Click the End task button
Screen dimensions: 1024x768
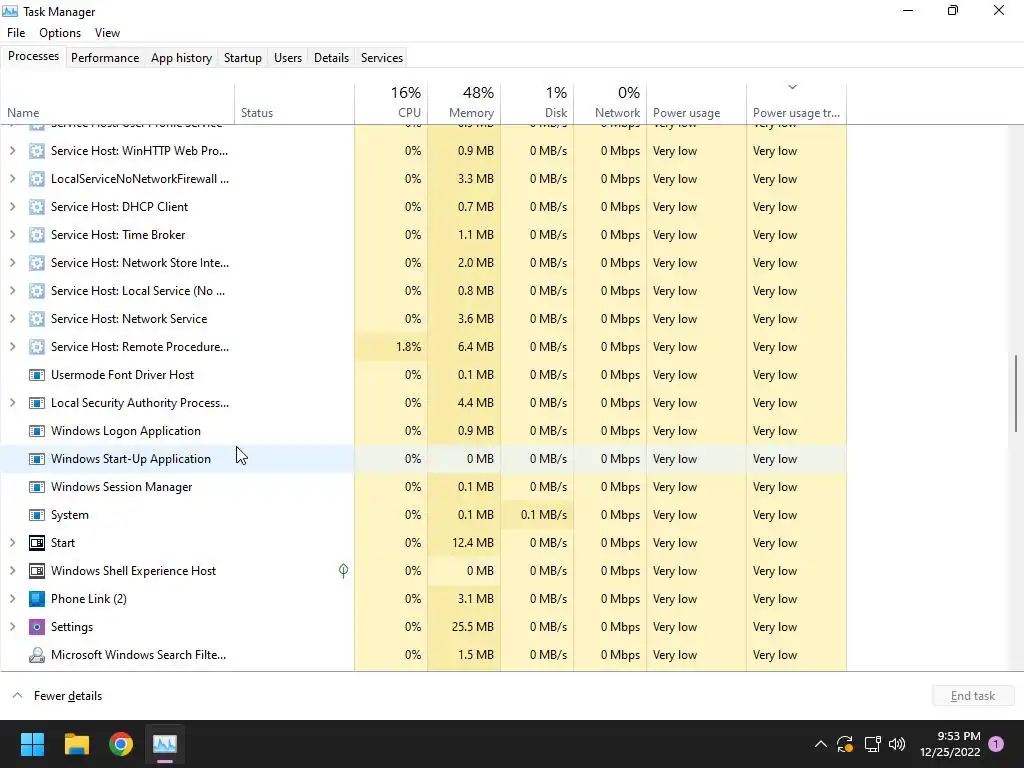(973, 696)
